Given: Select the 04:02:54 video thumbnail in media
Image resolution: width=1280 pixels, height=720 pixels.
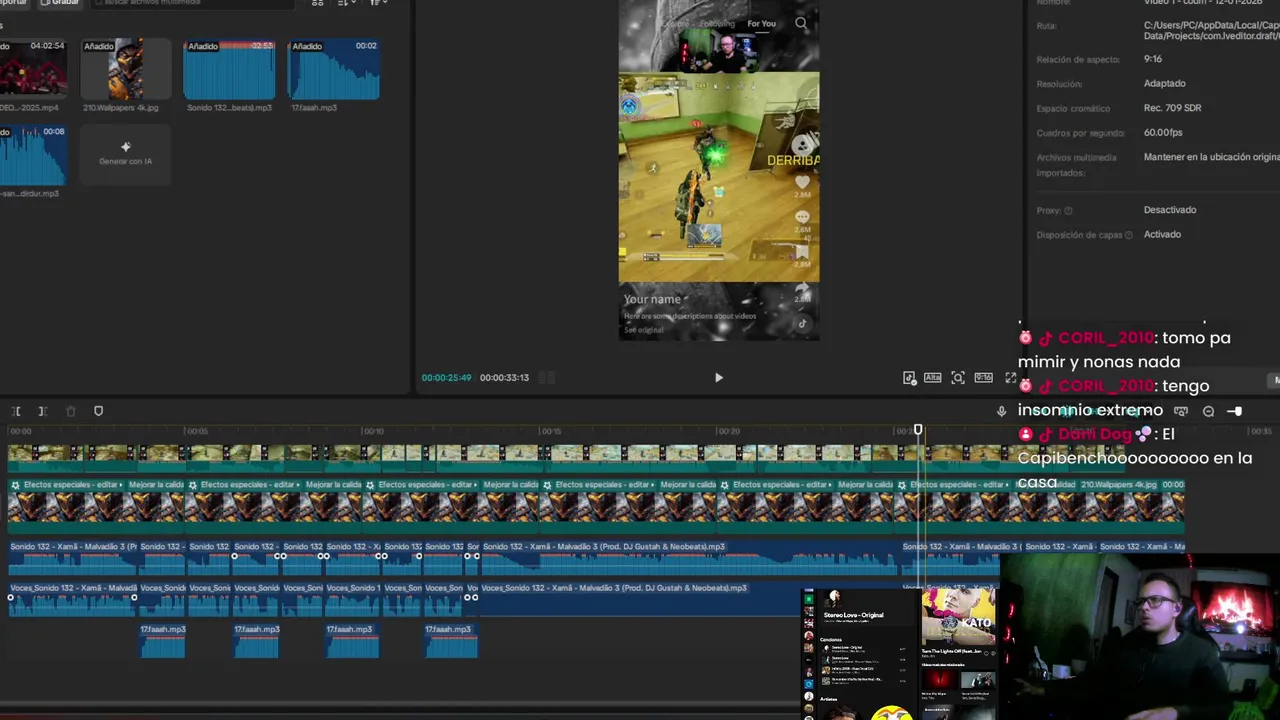Looking at the screenshot, I should pos(33,69).
